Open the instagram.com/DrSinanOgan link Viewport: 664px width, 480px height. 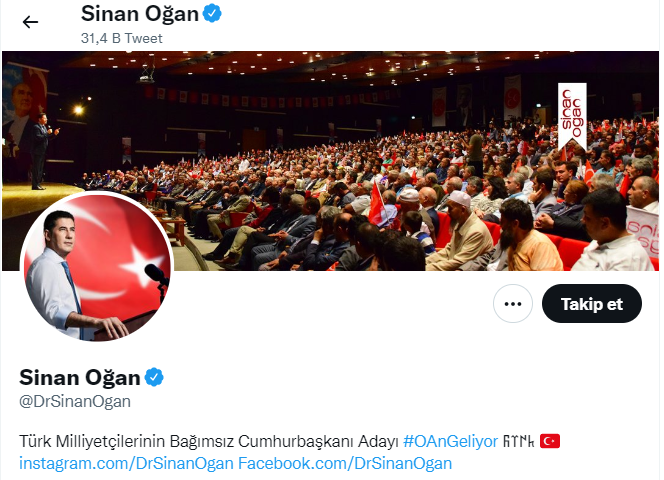click(126, 463)
